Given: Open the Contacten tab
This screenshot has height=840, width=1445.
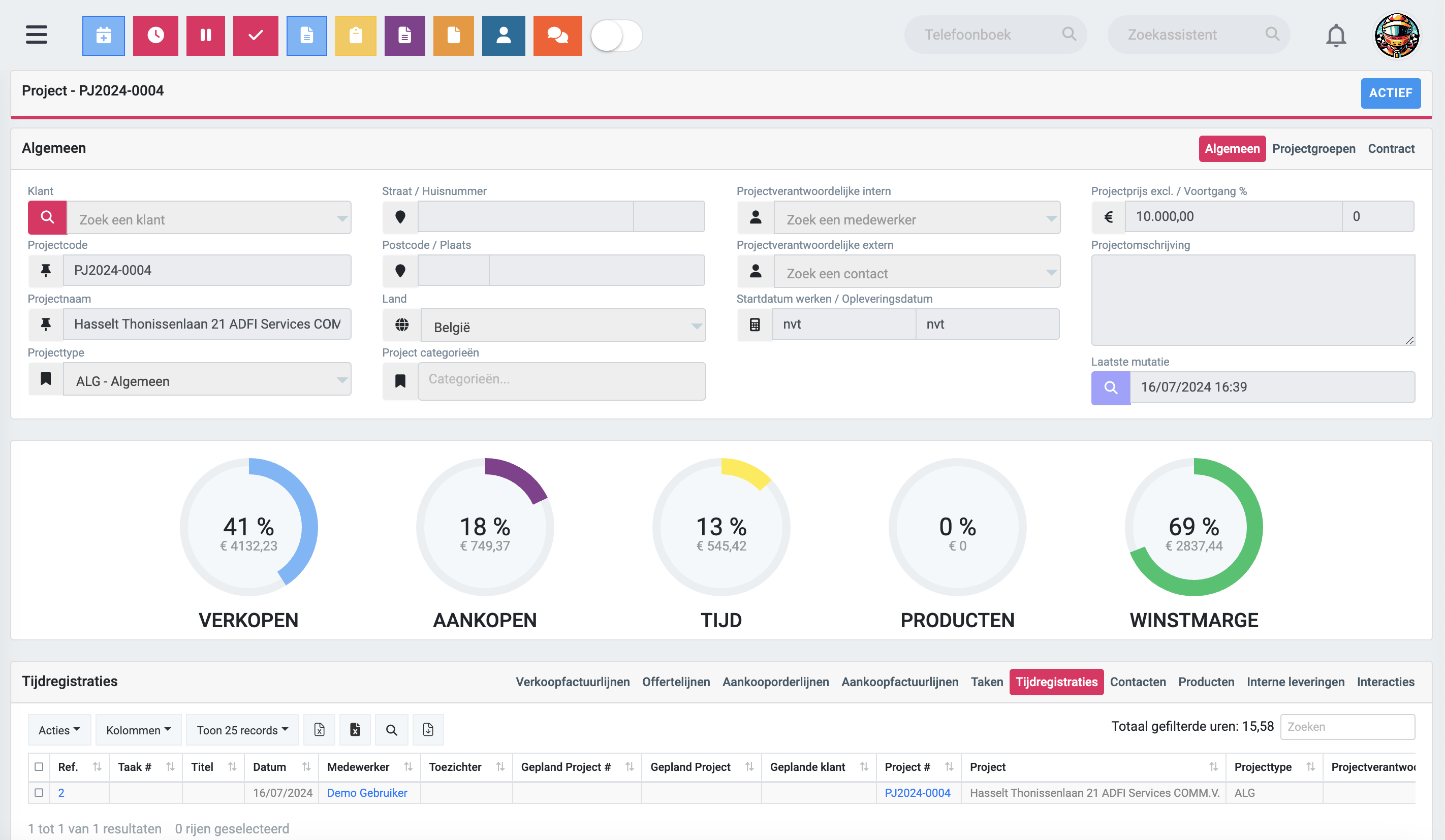Looking at the screenshot, I should pos(1138,682).
